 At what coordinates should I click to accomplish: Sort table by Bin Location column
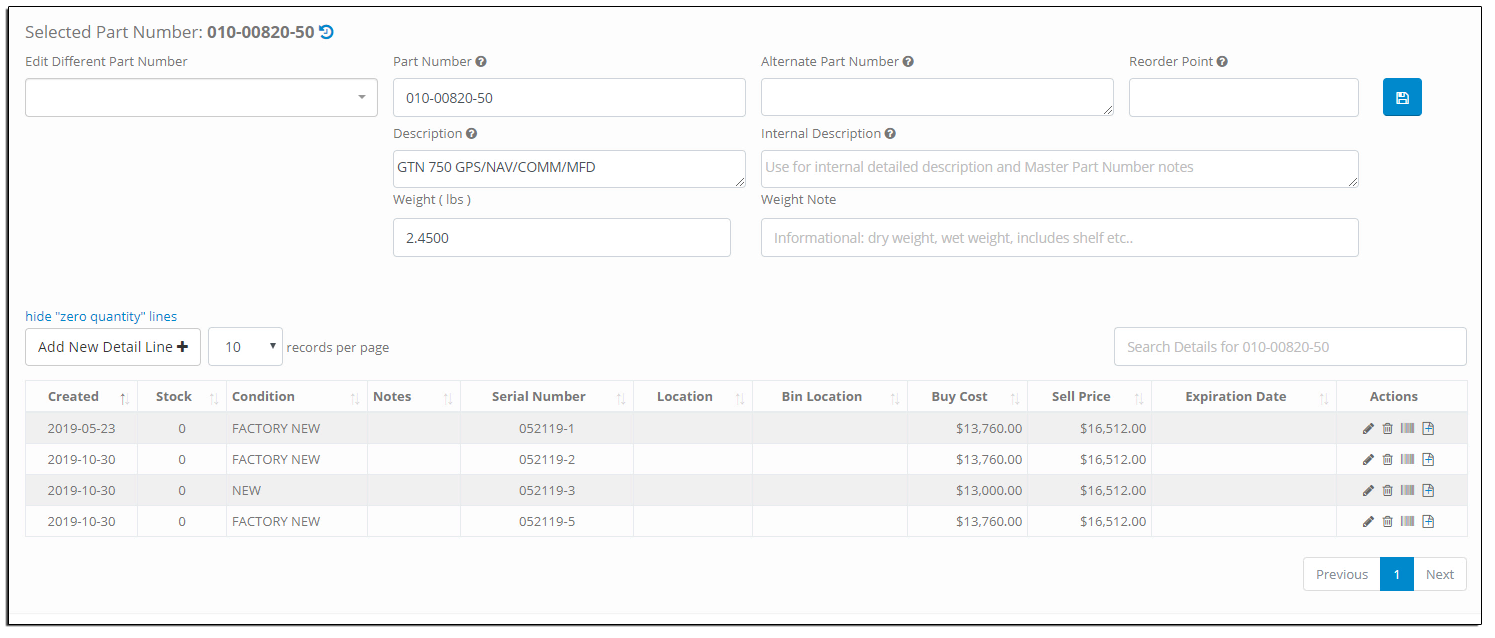(x=830, y=397)
